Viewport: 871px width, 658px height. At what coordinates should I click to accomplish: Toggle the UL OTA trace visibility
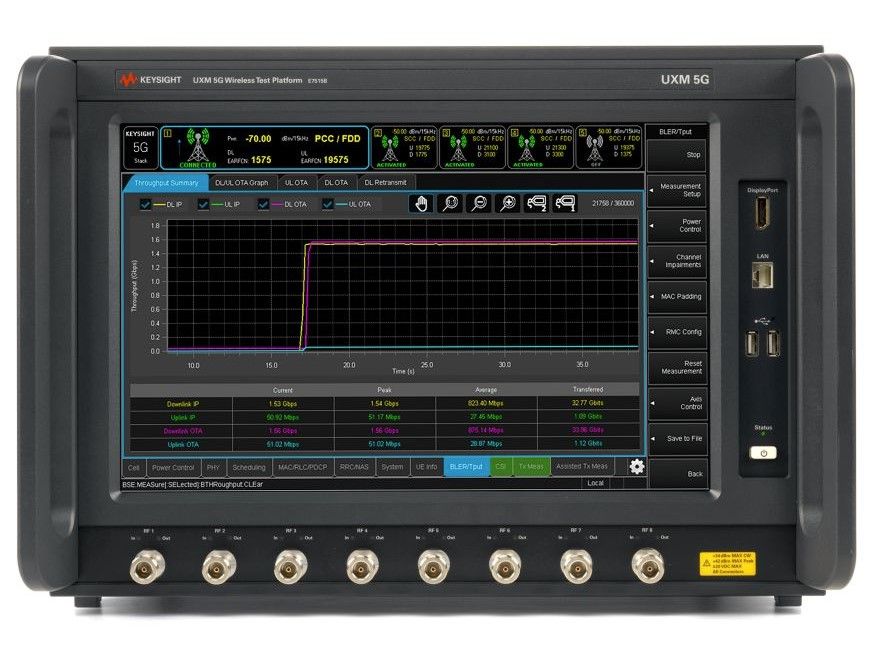pyautogui.click(x=327, y=204)
